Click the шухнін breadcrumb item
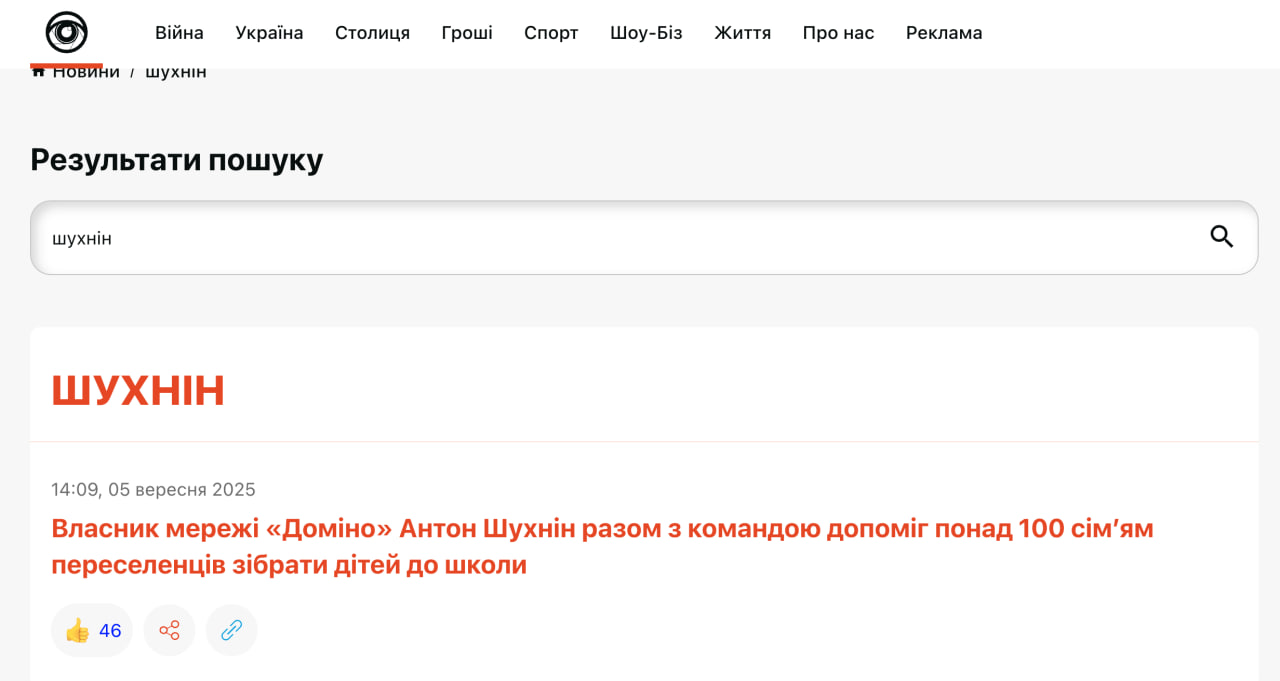This screenshot has height=681, width=1280. click(176, 73)
